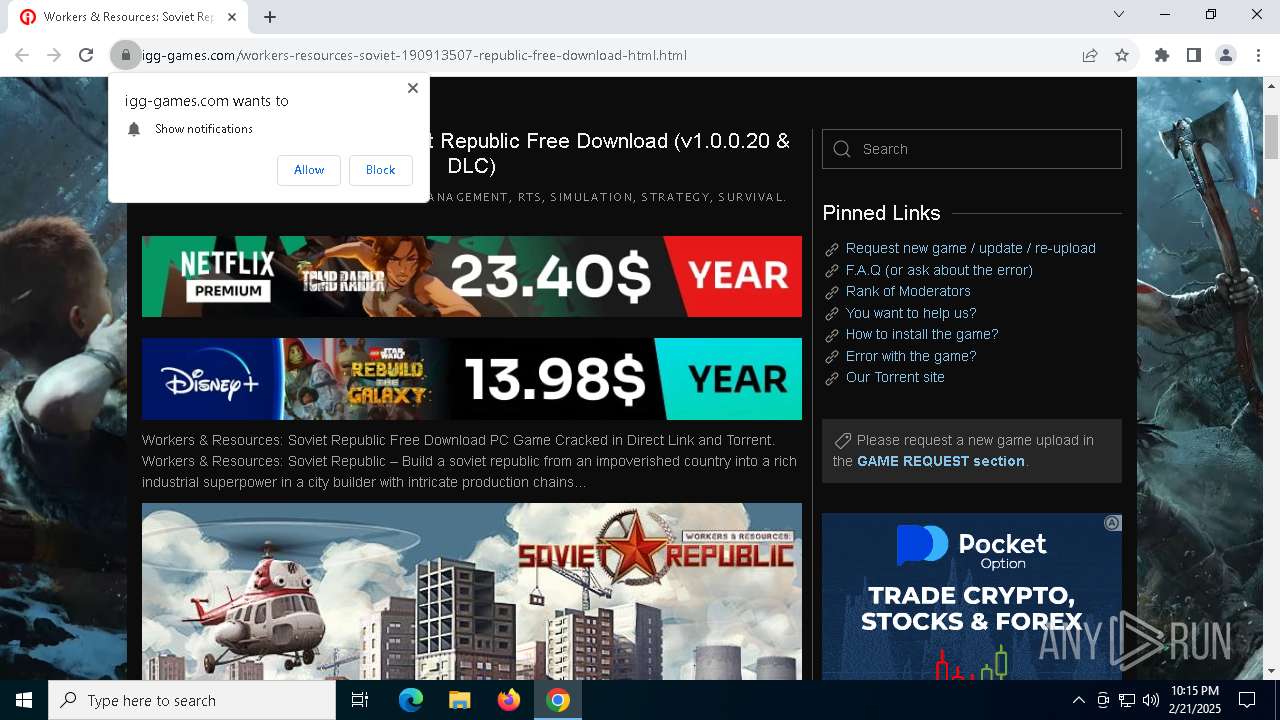
Task: Open Our Torrent site link
Action: pyautogui.click(x=895, y=377)
